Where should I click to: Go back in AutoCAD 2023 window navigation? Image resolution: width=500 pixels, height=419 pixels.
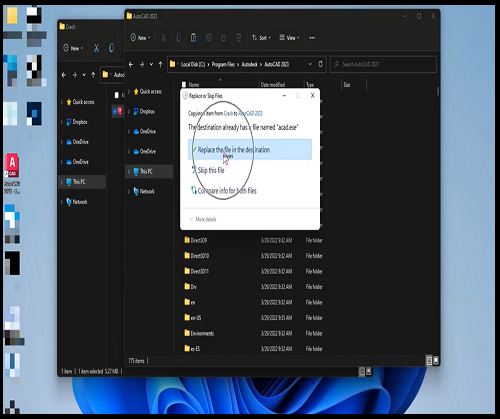[131, 64]
